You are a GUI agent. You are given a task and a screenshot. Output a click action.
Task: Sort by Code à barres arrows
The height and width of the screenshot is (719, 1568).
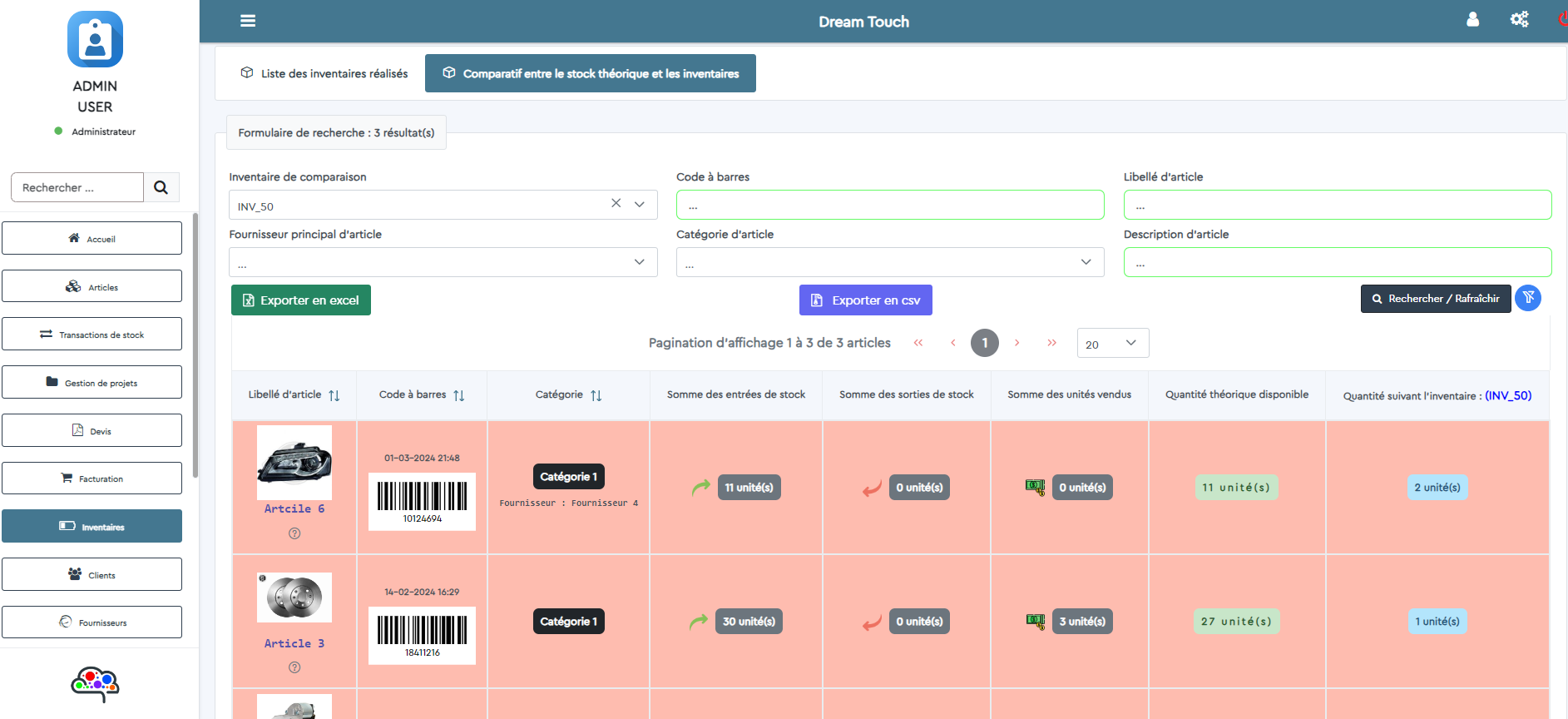point(459,395)
